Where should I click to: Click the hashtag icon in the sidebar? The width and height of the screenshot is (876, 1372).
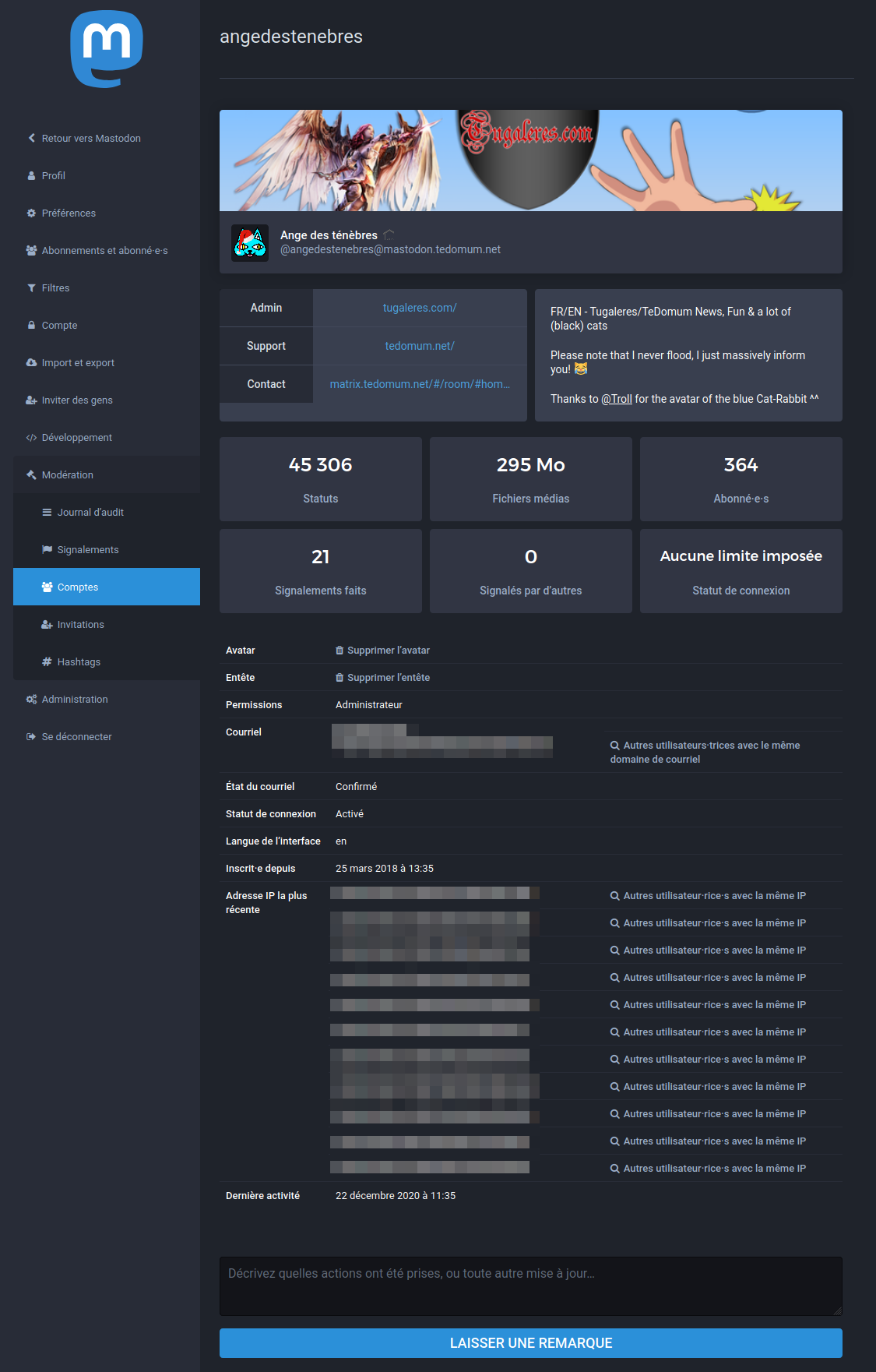point(47,661)
